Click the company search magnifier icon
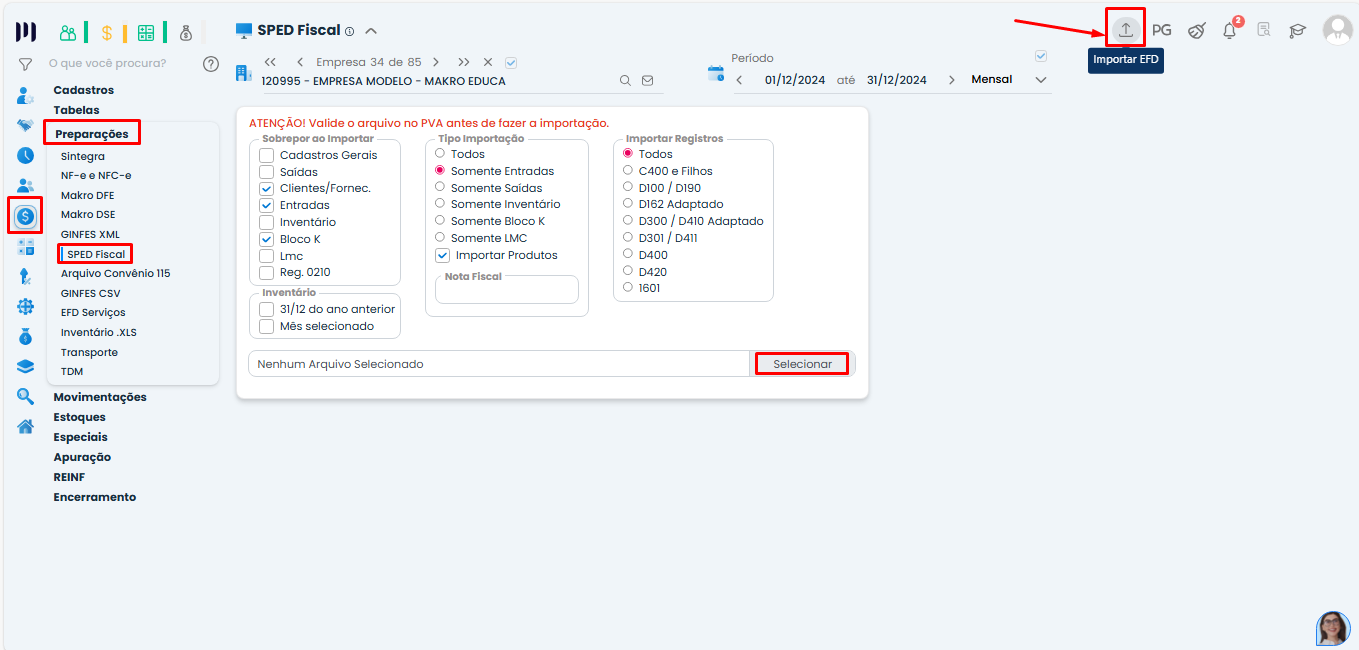This screenshot has height=650, width=1359. point(625,81)
